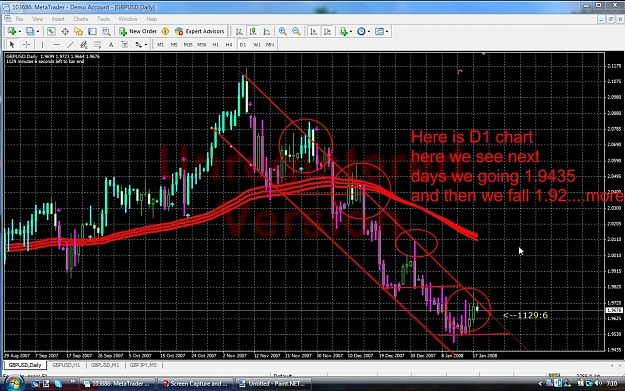625x391 pixels.
Task: Open the Profiles icon
Action: (30, 31)
